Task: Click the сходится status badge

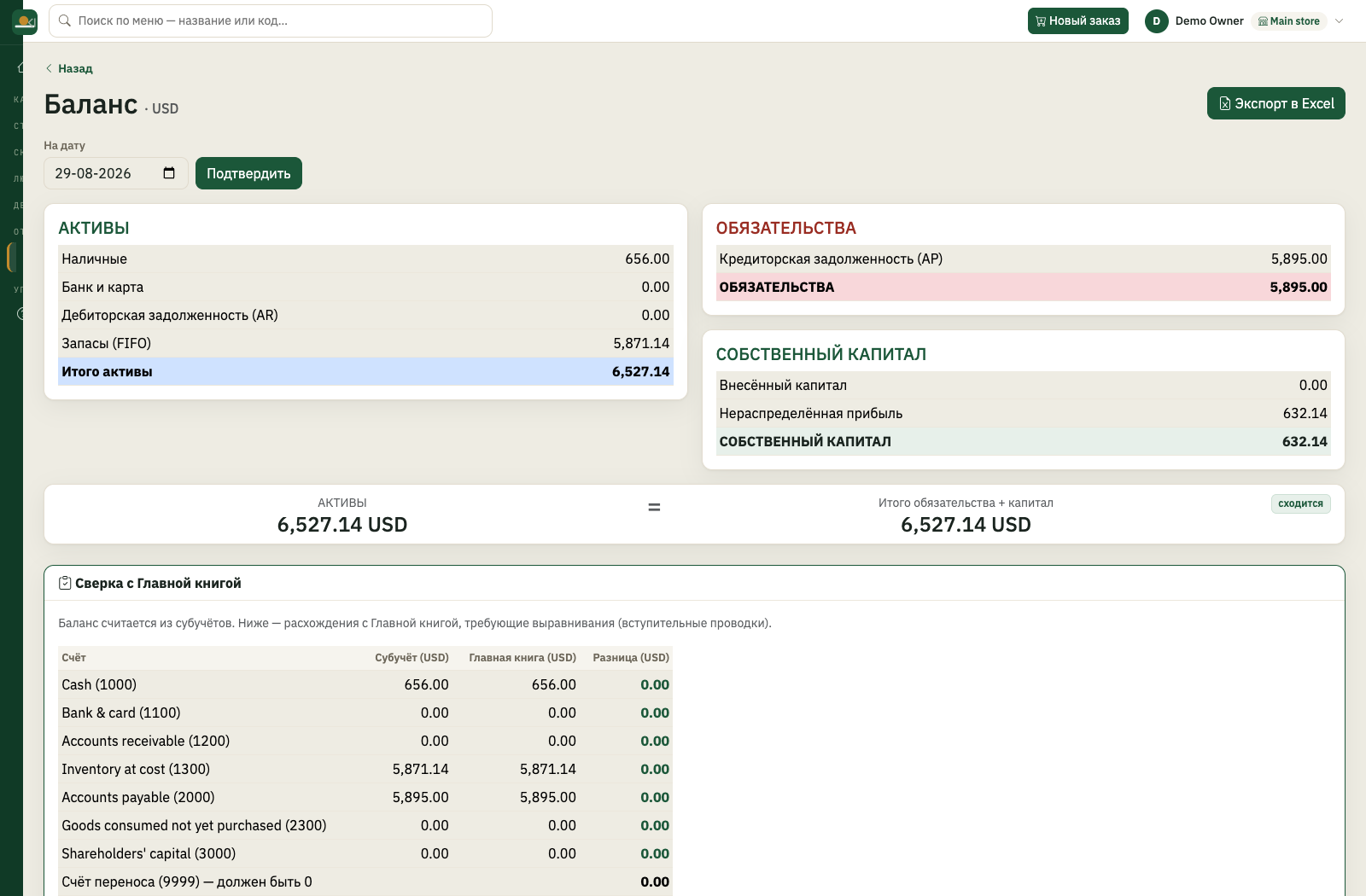Action: (x=1300, y=503)
